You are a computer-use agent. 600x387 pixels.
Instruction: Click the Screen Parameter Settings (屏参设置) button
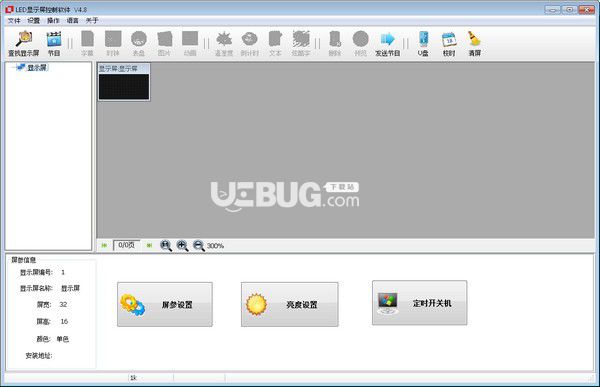[165, 305]
